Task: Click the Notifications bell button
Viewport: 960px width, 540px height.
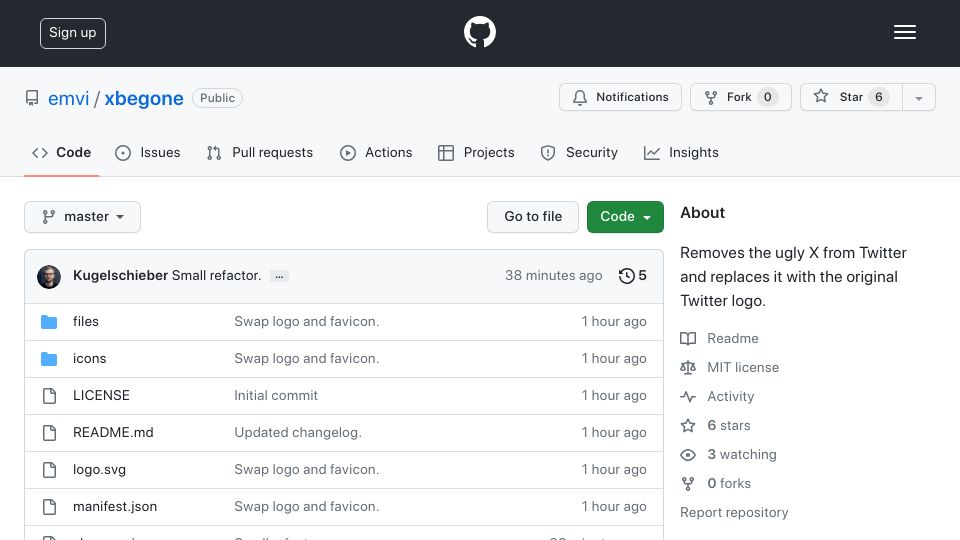Action: pos(620,97)
